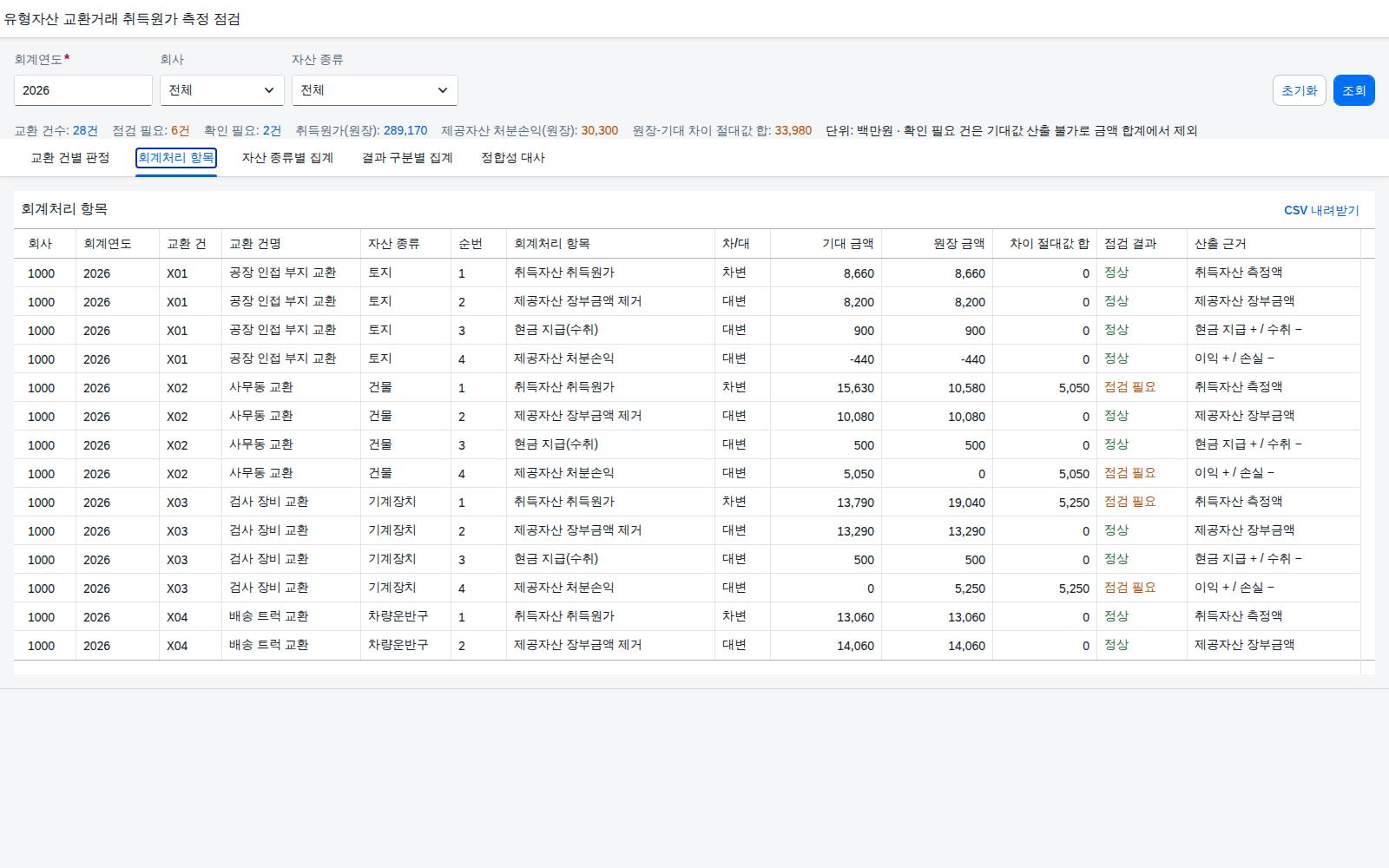Click 사무동 교환 in row 순번 3
This screenshot has width=1389, height=868.
coord(261,444)
